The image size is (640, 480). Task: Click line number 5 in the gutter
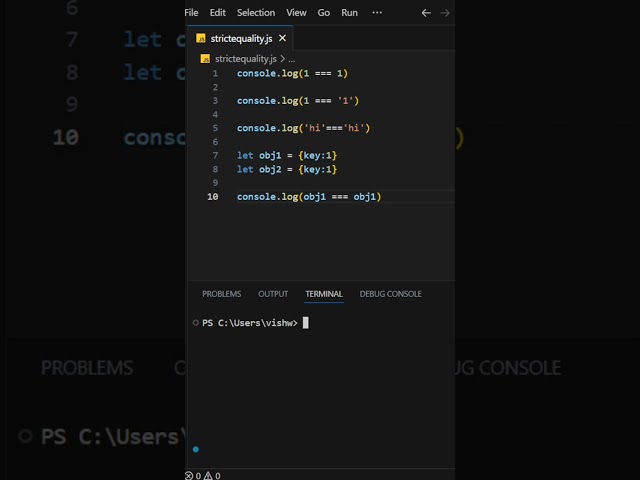coord(215,128)
